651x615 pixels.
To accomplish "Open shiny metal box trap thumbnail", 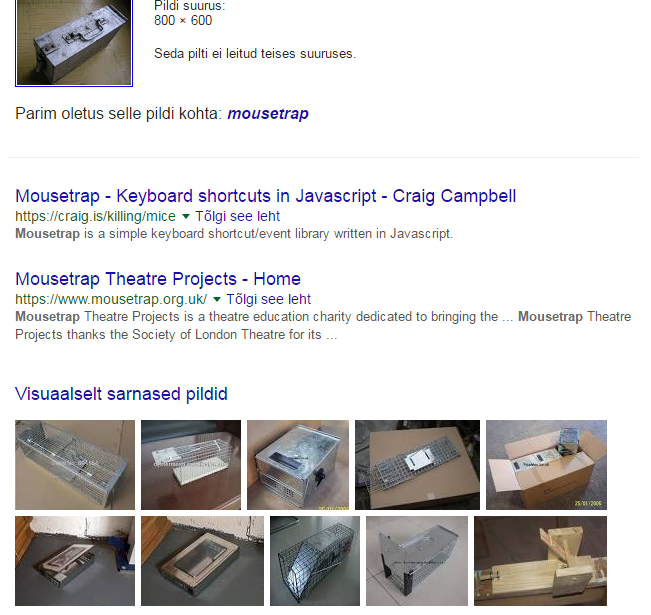I will tap(298, 465).
